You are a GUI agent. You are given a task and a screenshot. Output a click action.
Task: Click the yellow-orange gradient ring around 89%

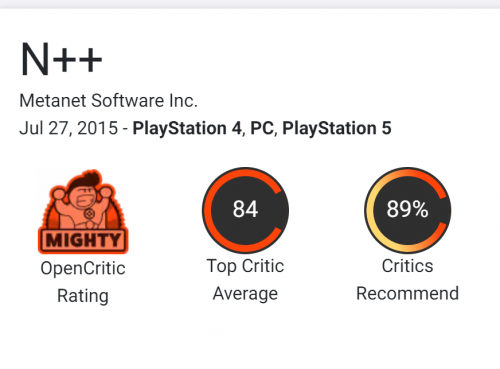(370, 210)
